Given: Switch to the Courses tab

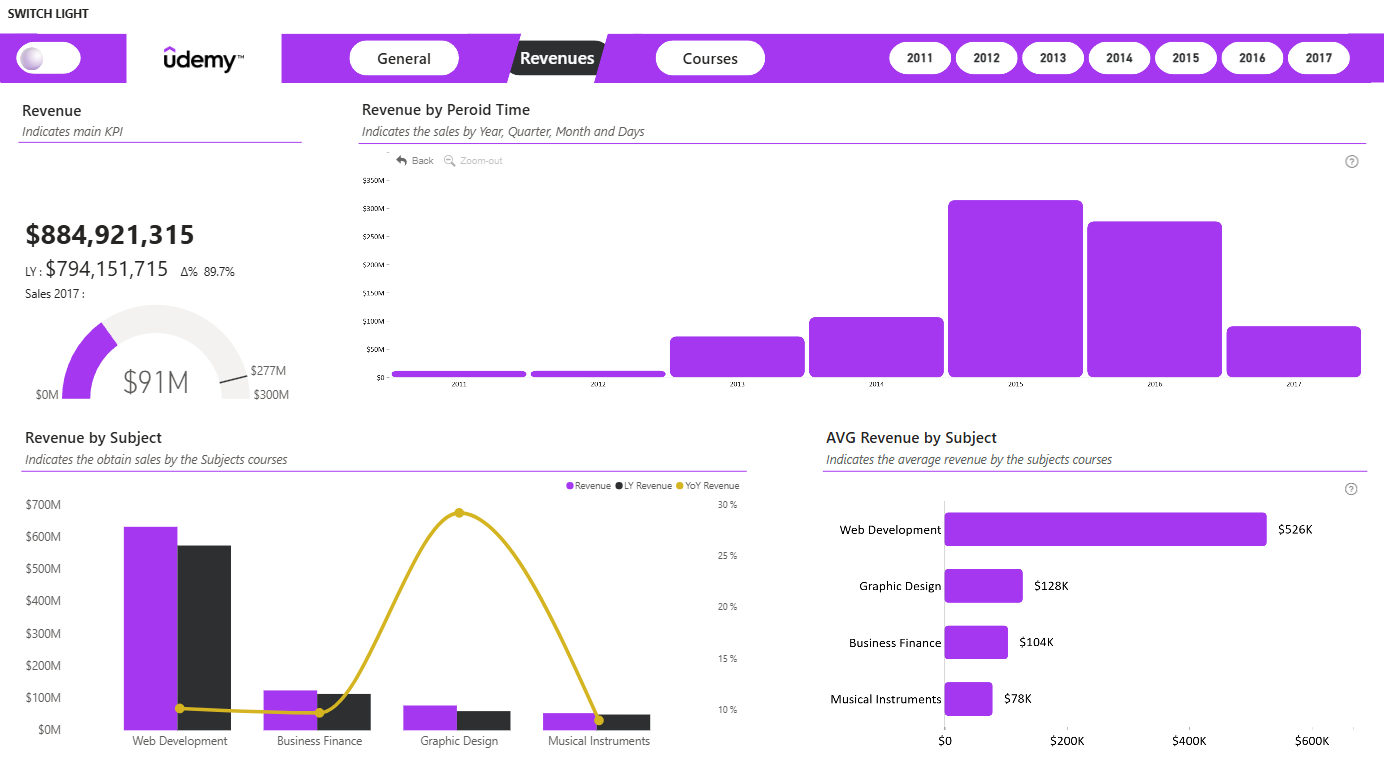Looking at the screenshot, I should click(x=710, y=58).
